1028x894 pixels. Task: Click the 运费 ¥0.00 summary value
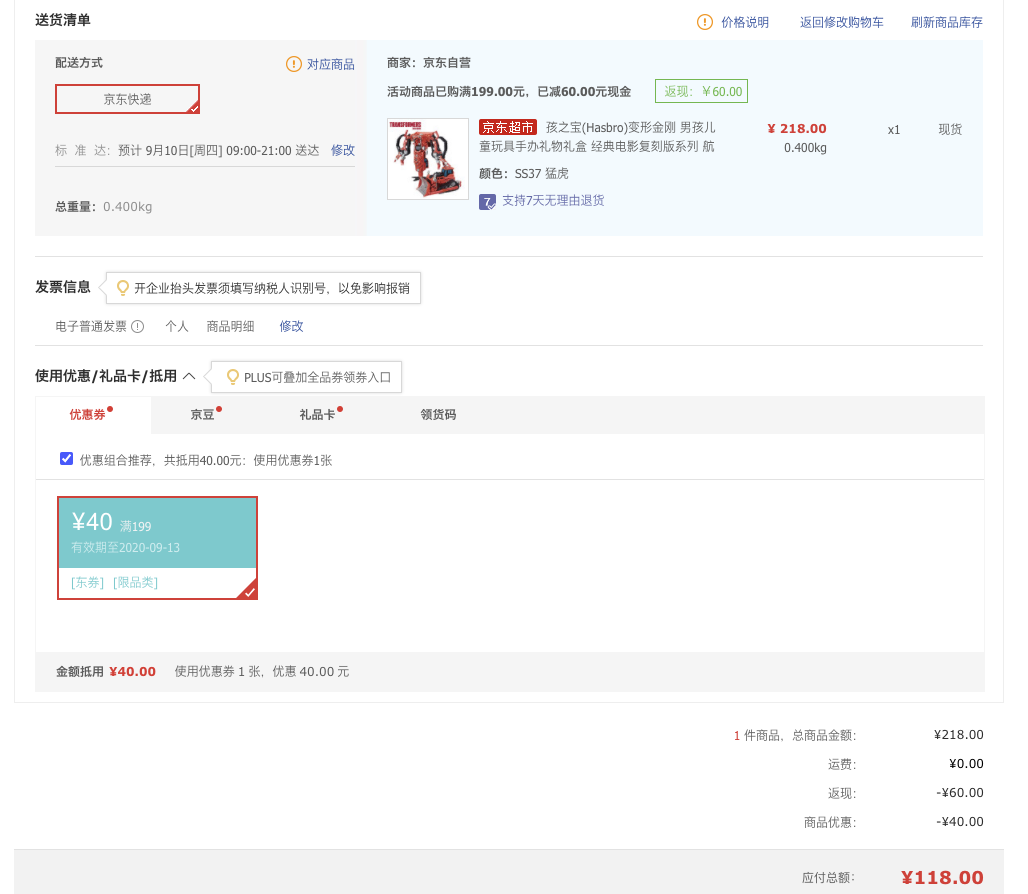(966, 764)
